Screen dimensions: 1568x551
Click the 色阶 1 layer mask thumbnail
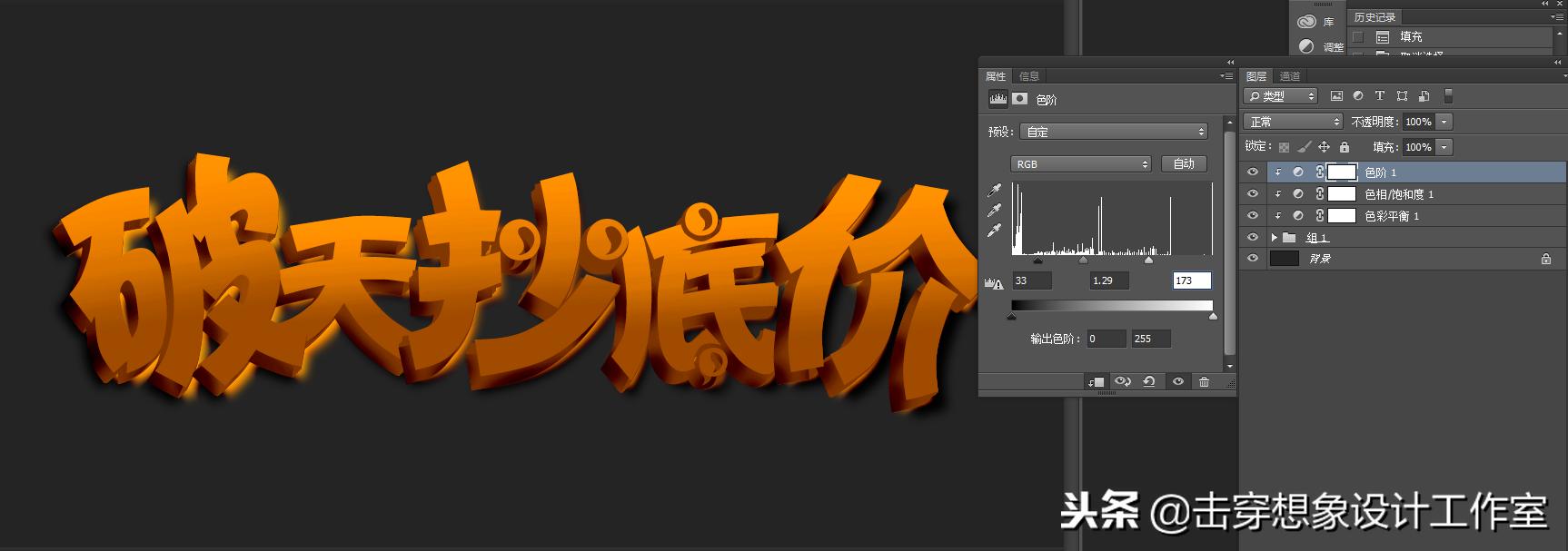(1342, 172)
